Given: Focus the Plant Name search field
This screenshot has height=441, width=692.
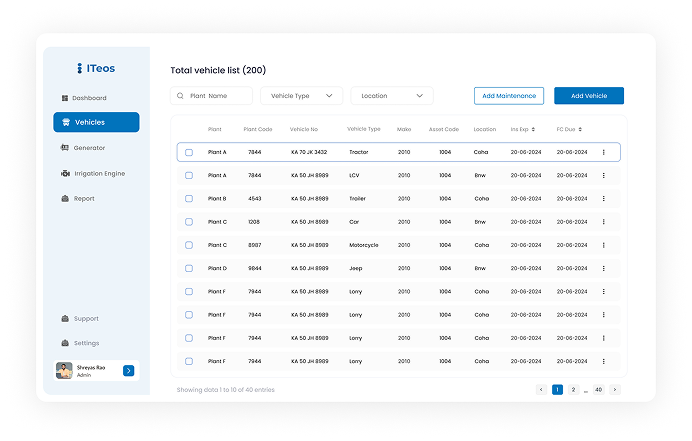Looking at the screenshot, I should [x=211, y=96].
